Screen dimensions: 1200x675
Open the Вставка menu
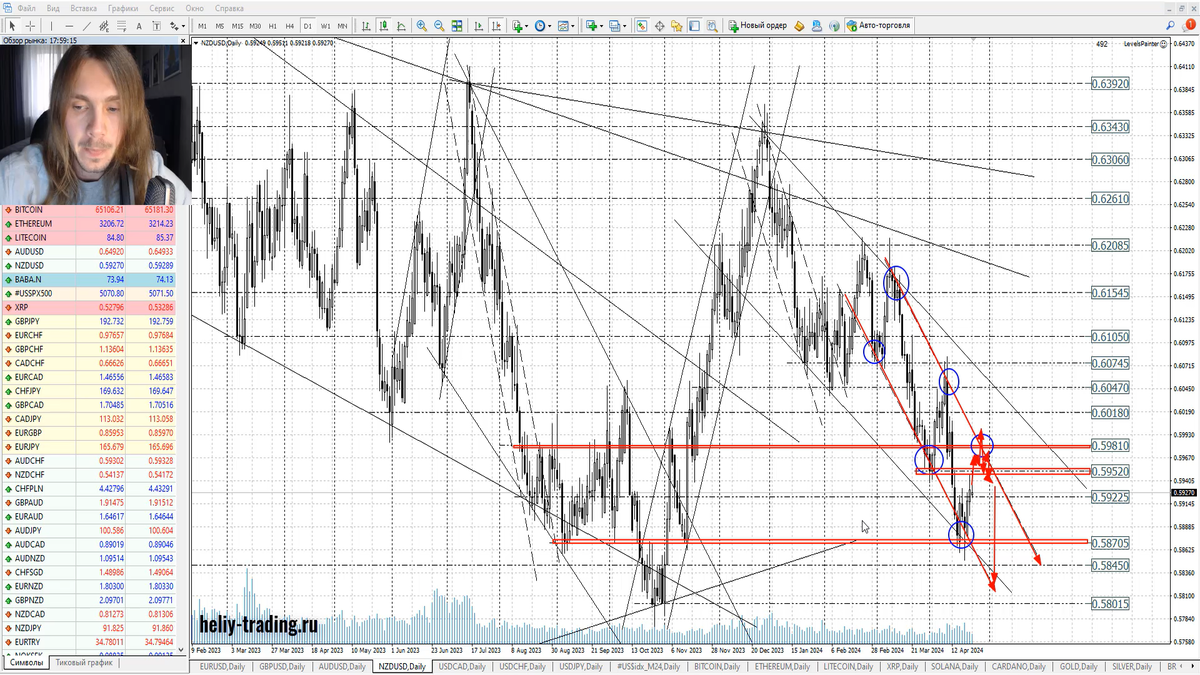coord(84,8)
